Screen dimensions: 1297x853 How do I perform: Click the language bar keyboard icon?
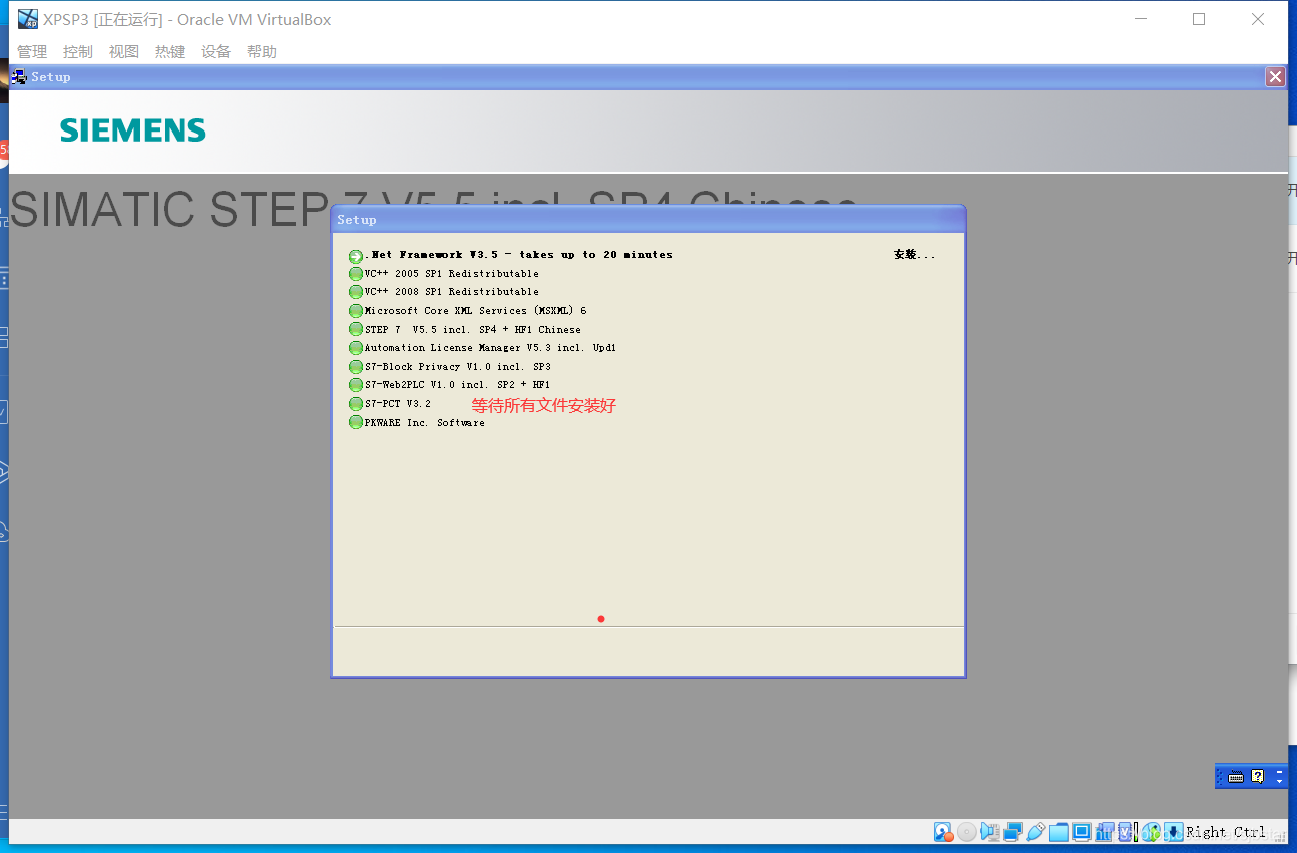(x=1236, y=776)
